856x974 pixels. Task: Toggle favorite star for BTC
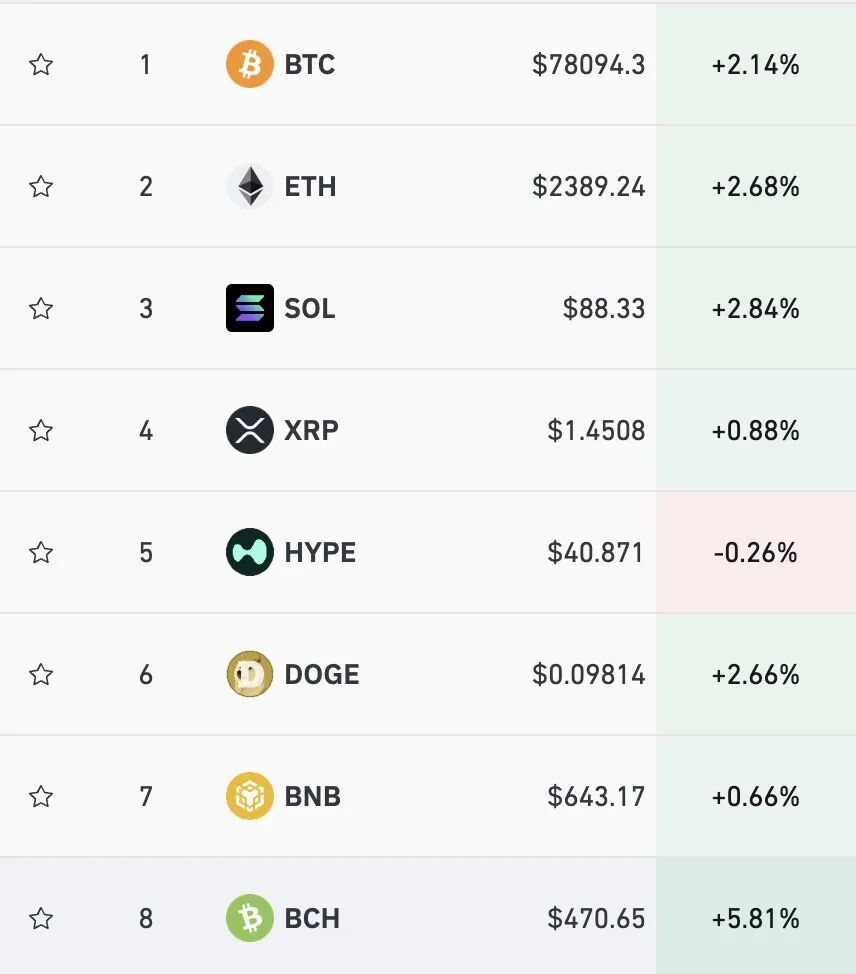coord(41,64)
